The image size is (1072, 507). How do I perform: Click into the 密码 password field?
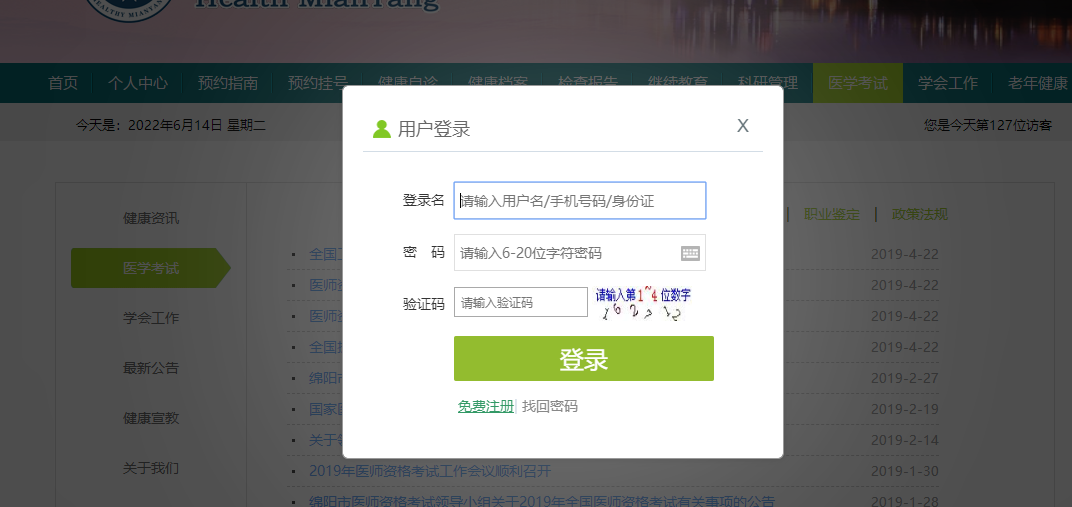coord(565,253)
